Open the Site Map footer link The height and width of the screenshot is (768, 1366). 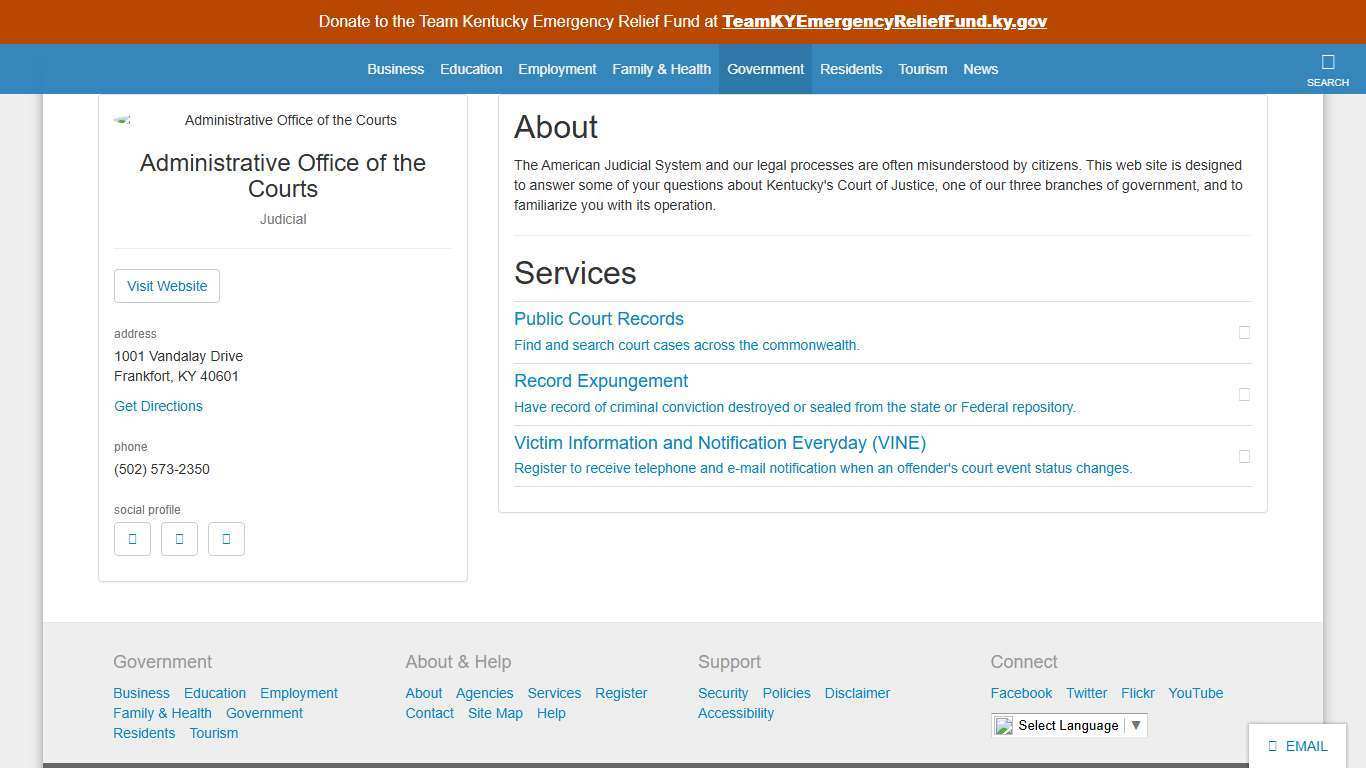pos(495,713)
